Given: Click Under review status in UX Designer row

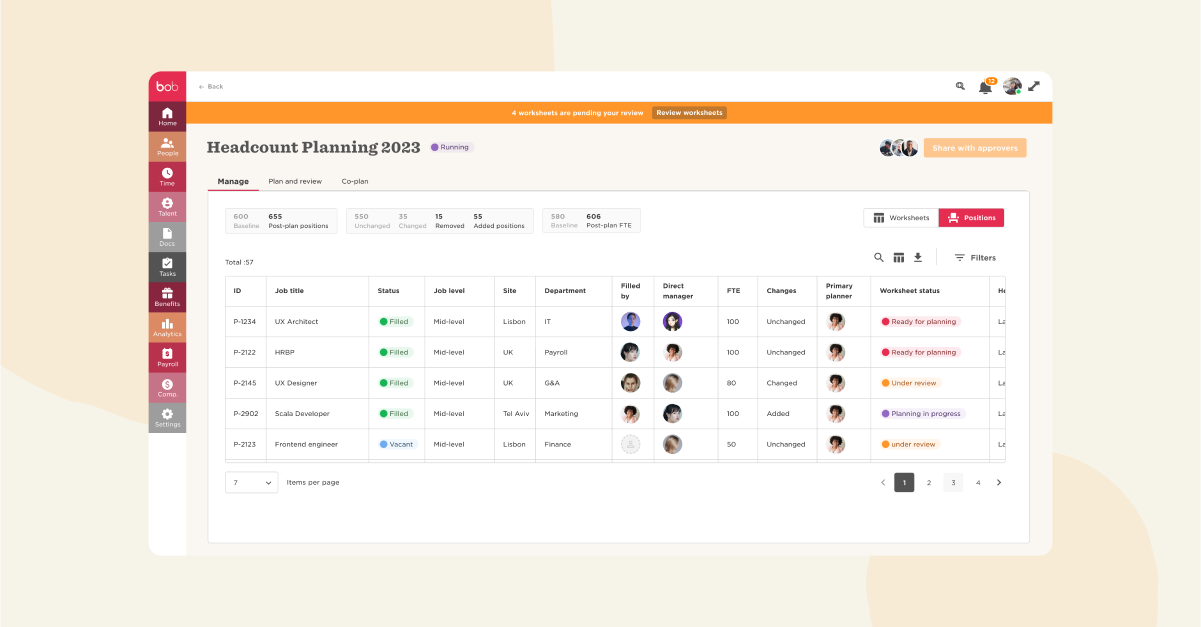Looking at the screenshot, I should (910, 383).
